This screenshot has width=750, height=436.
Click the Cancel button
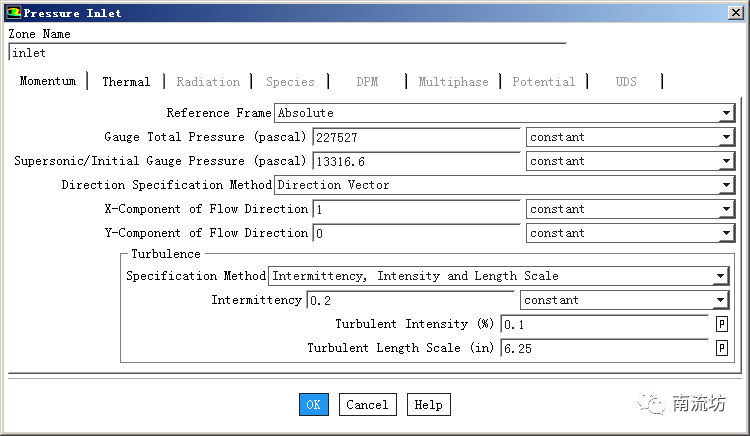(x=367, y=405)
